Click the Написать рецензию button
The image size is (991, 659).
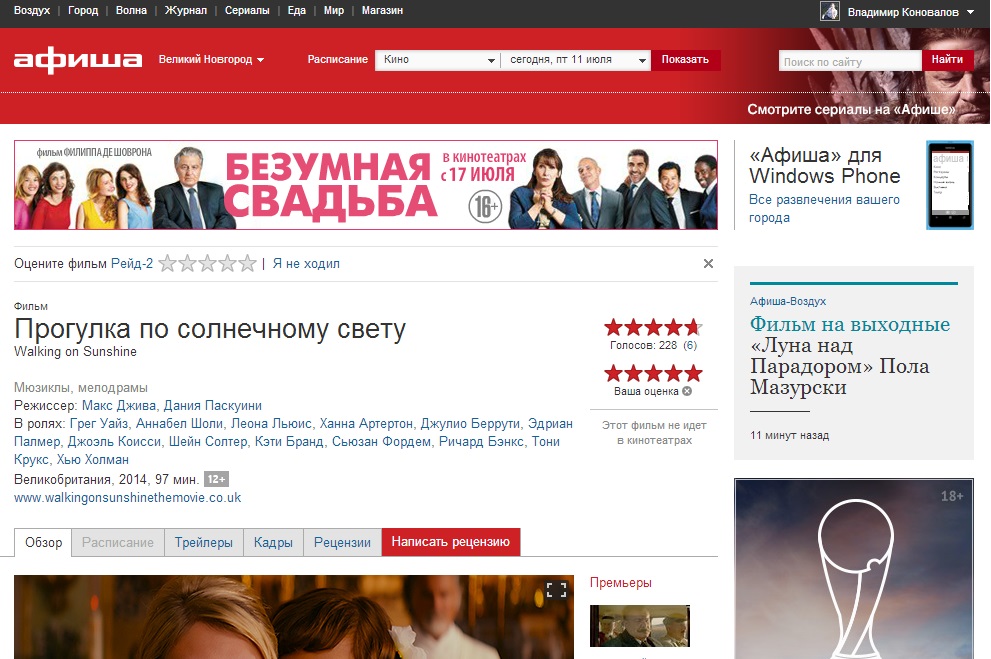[451, 542]
